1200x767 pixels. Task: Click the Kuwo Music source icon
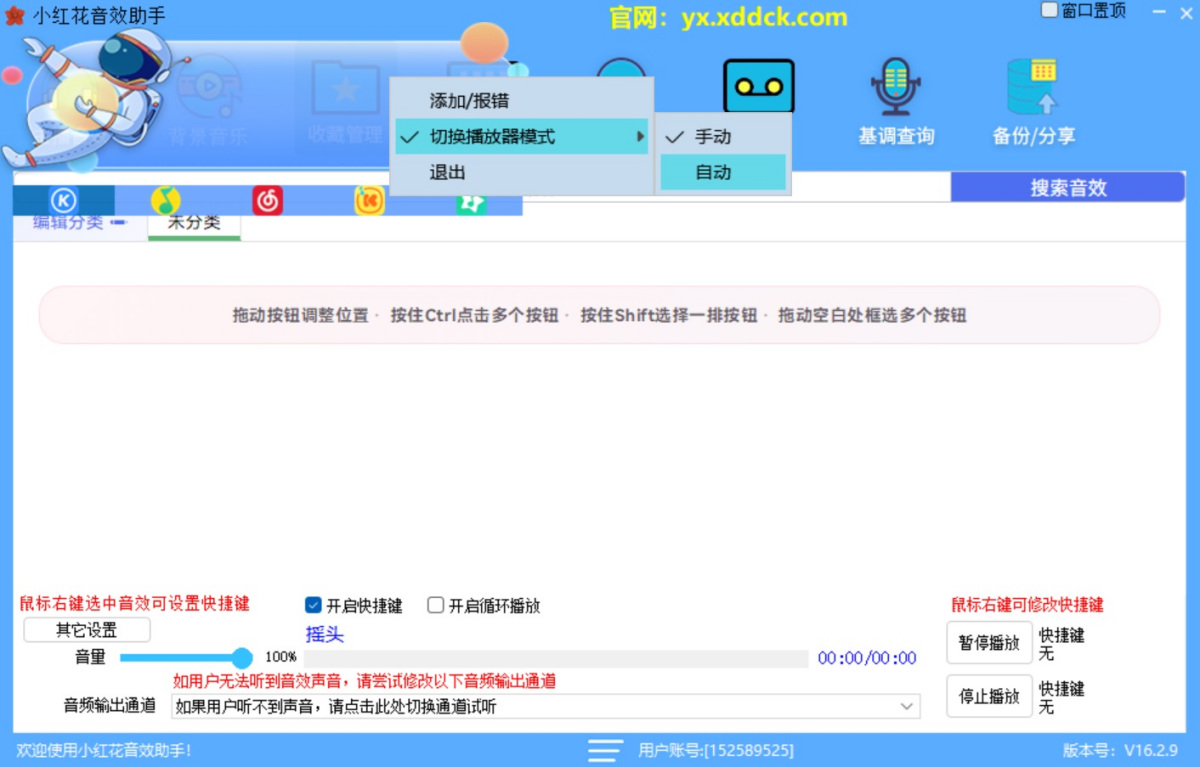click(370, 201)
